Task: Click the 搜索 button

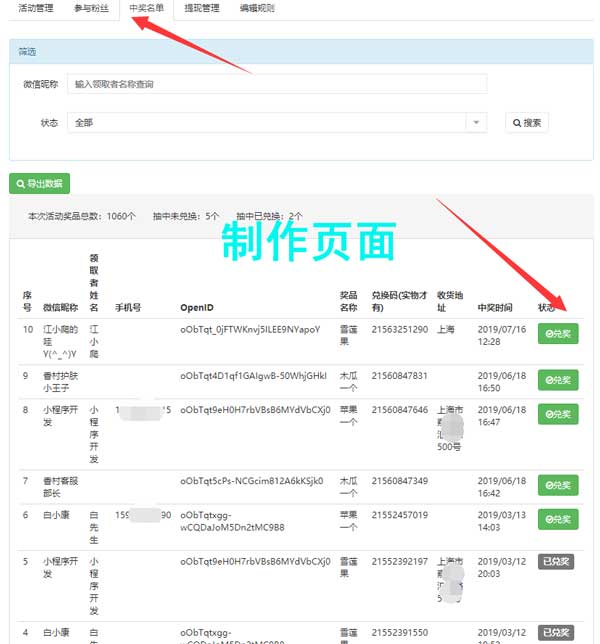Action: (x=527, y=122)
